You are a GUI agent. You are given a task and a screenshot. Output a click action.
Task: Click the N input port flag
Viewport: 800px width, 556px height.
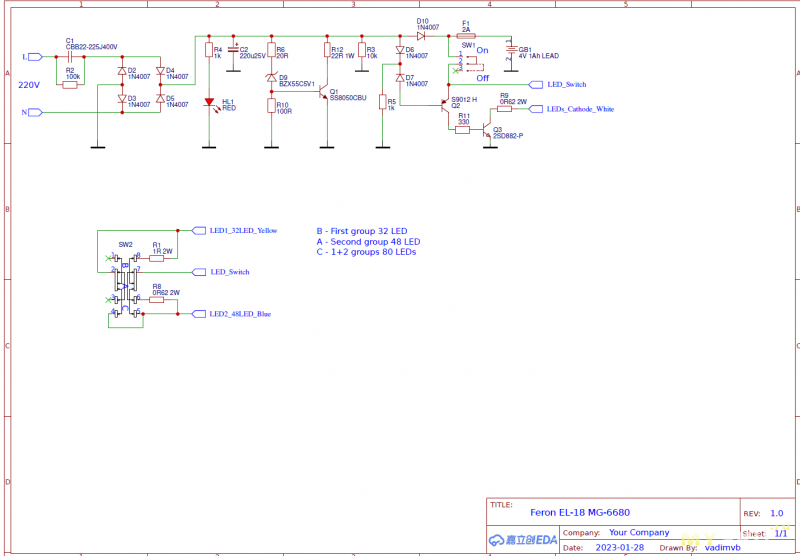(x=35, y=112)
